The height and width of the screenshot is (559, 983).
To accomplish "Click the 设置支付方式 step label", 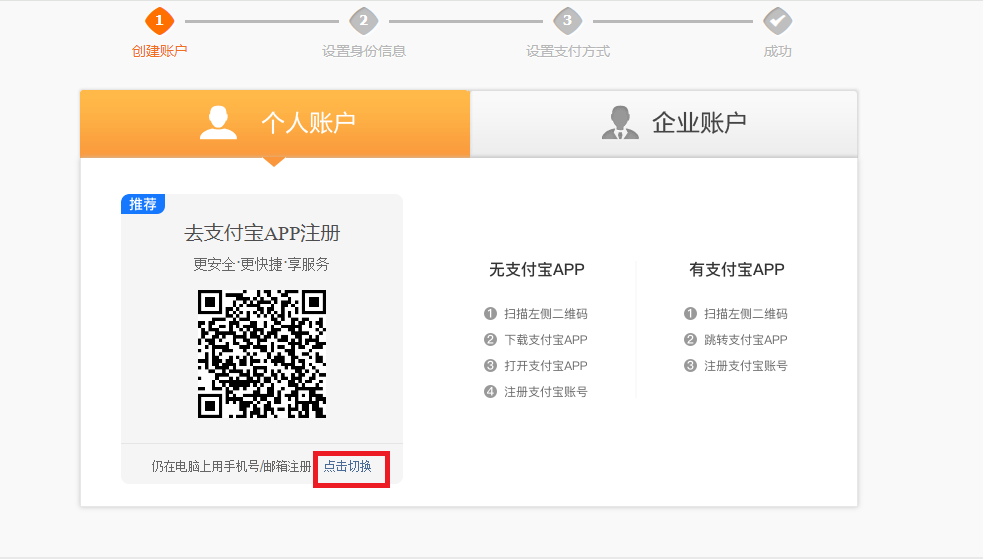I will (567, 51).
